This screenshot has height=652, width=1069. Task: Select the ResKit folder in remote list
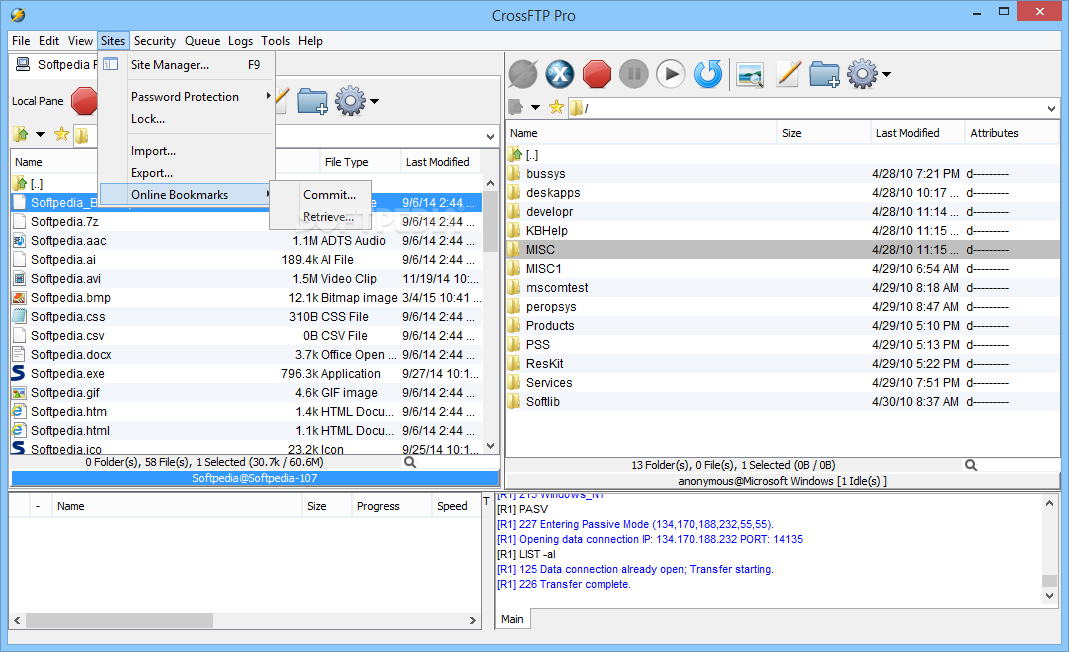[x=783, y=364]
